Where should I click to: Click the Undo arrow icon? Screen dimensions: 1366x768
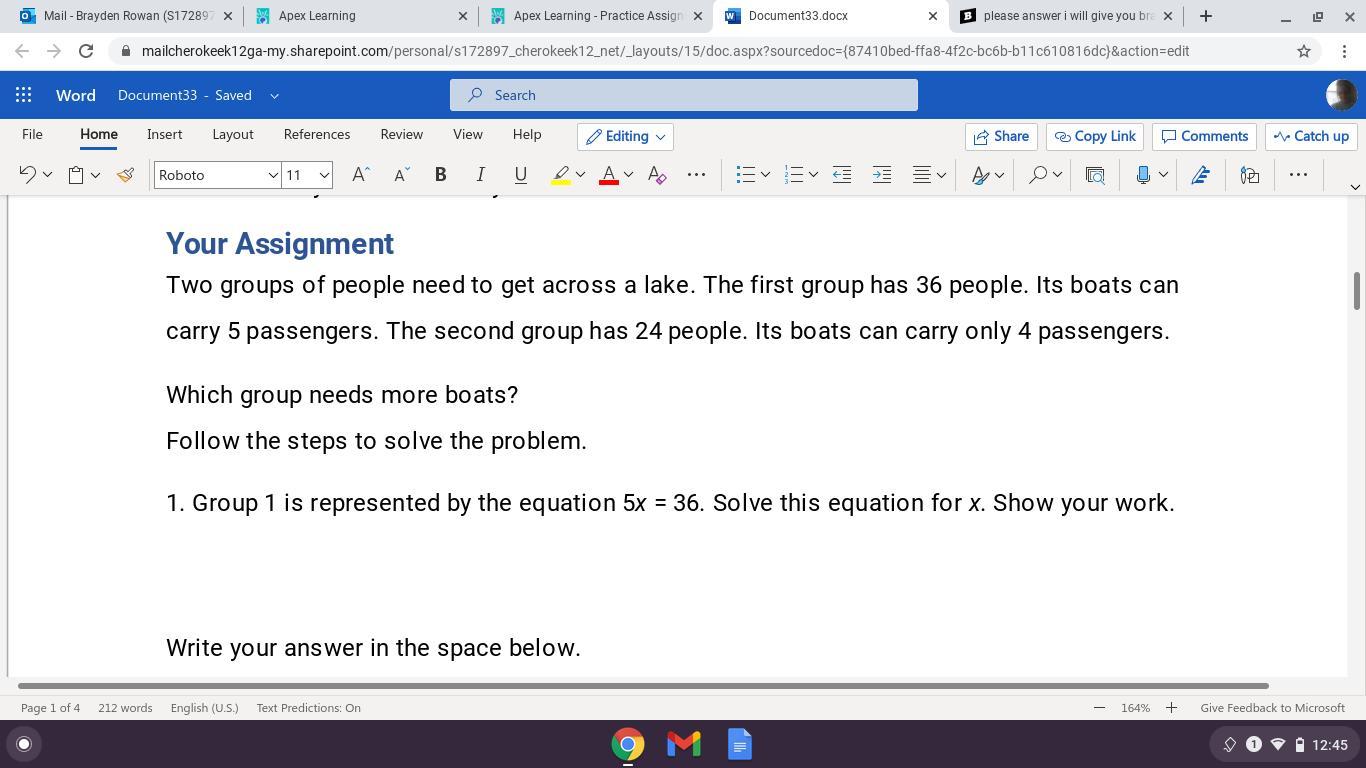(28, 175)
